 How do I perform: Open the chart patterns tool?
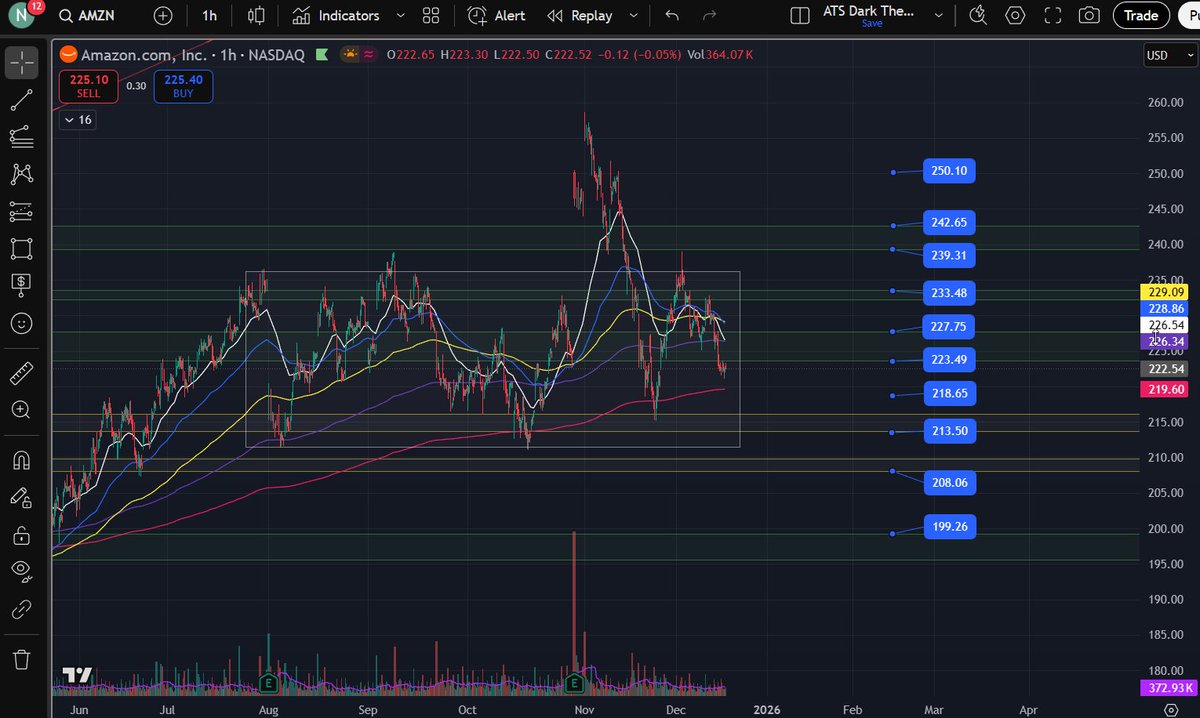pos(21,174)
